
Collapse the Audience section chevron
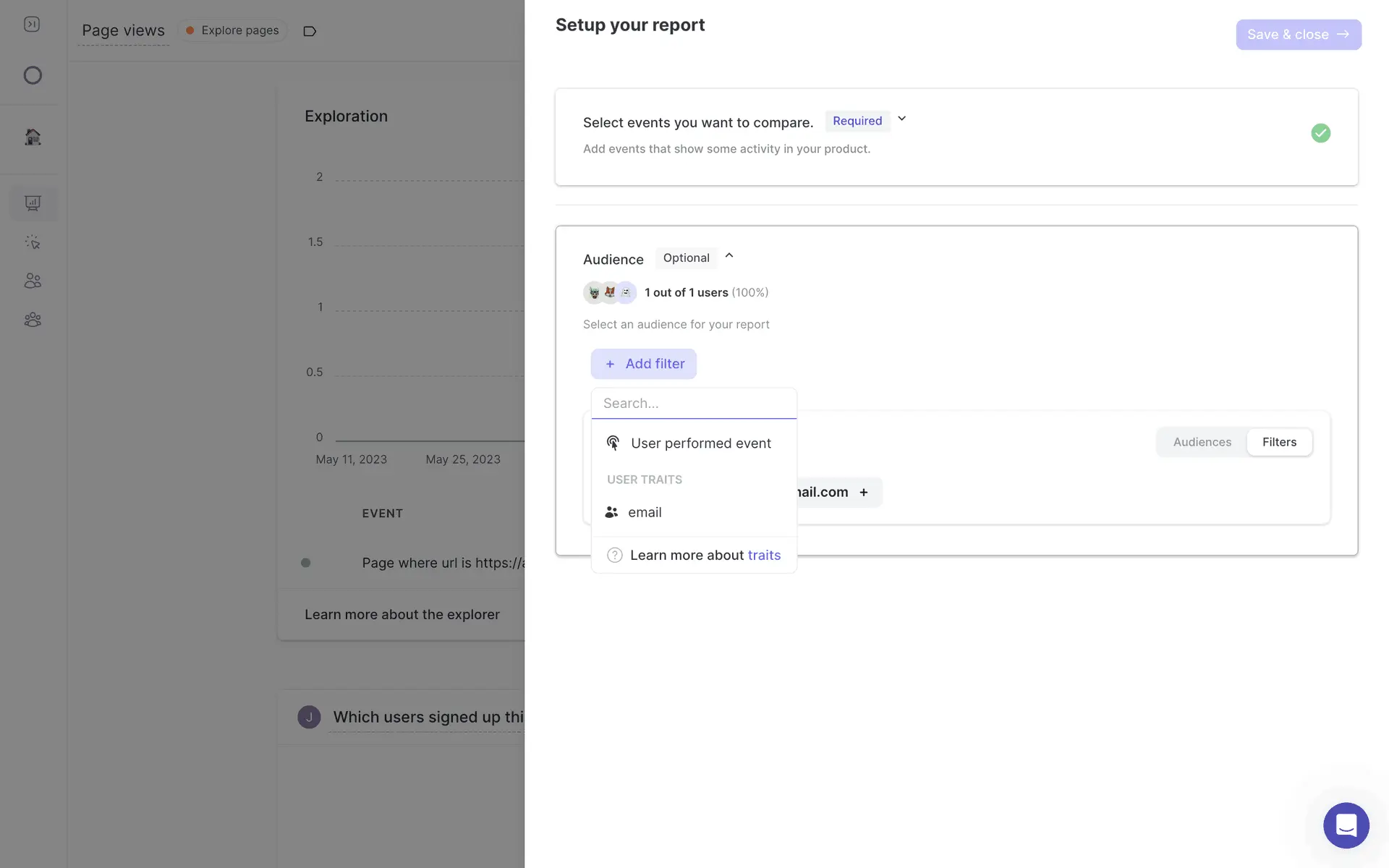(729, 255)
